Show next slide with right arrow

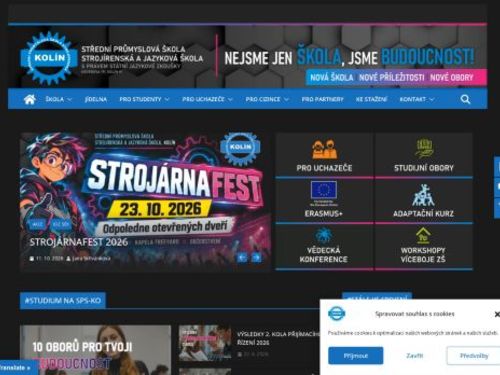[x=256, y=258]
